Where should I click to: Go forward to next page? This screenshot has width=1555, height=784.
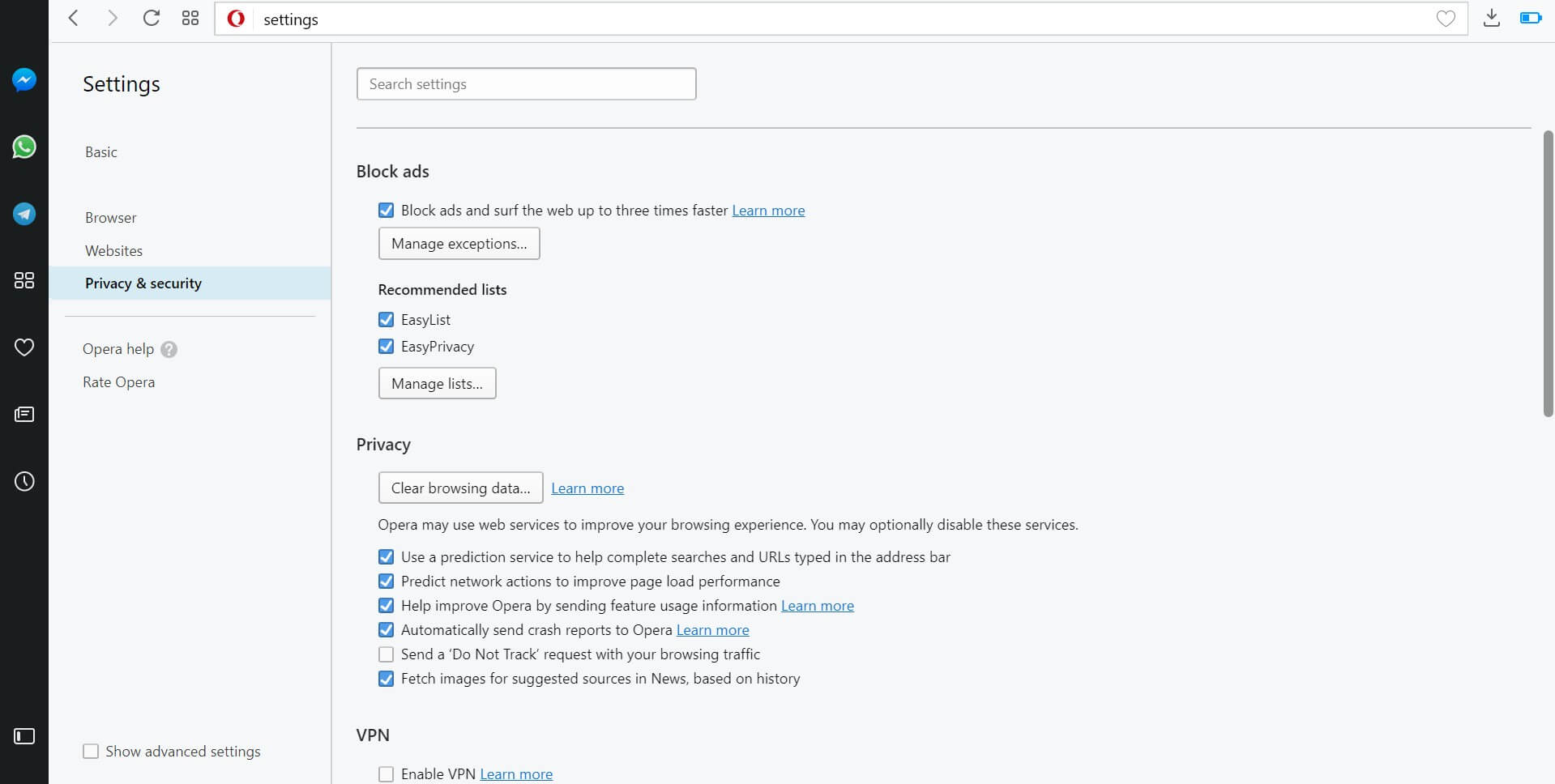click(112, 18)
